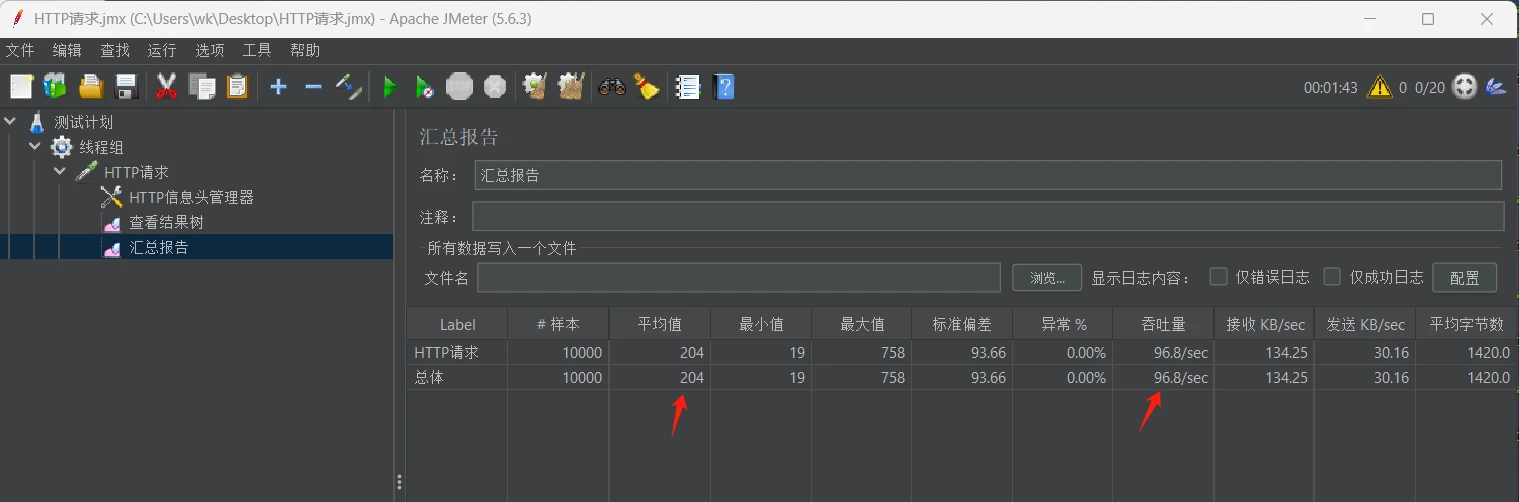The width and height of the screenshot is (1519, 502).
Task: Open the 运行 menu
Action: tap(162, 50)
